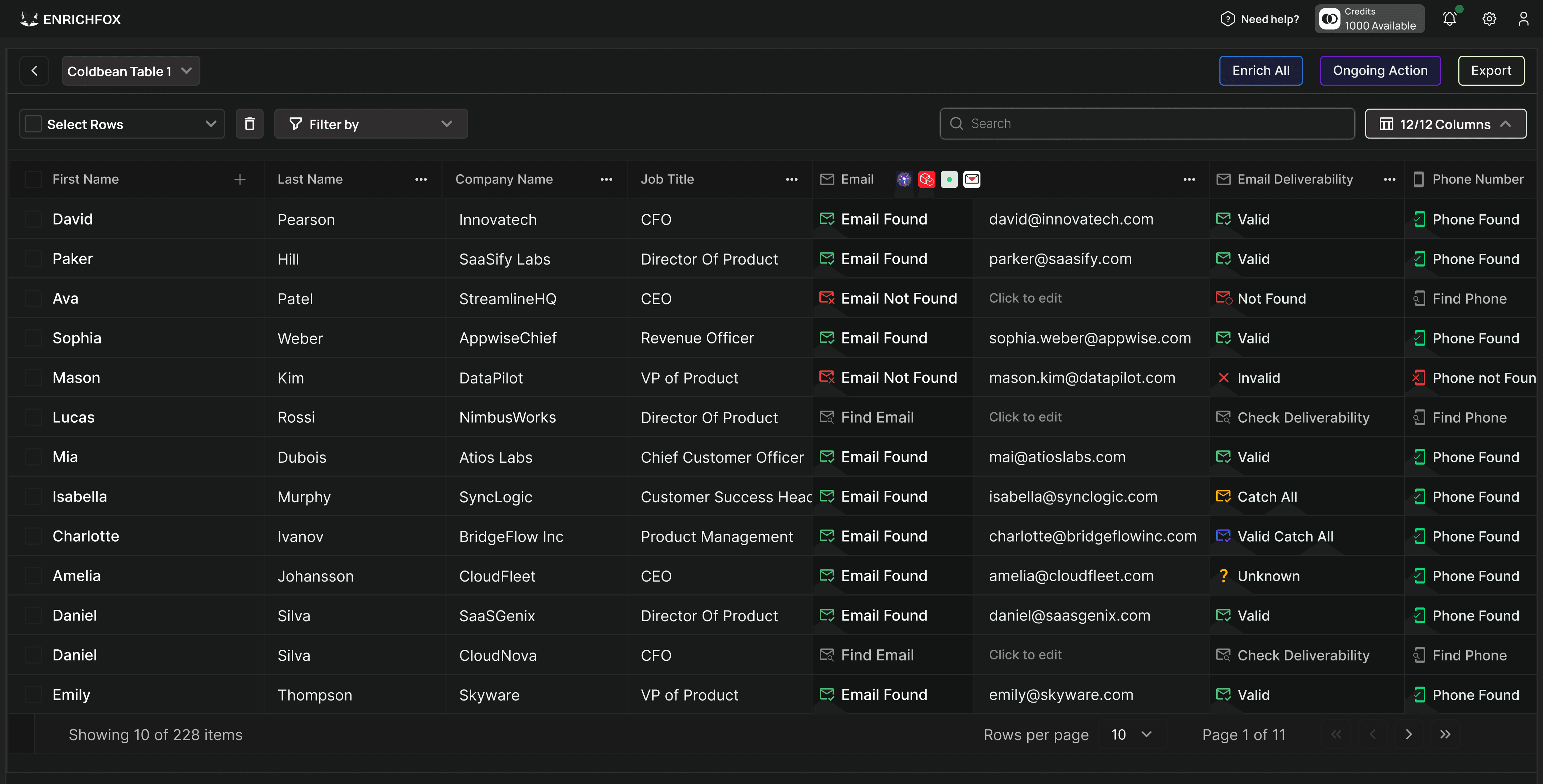Go to next page arrow
This screenshot has height=784, width=1543.
point(1409,734)
